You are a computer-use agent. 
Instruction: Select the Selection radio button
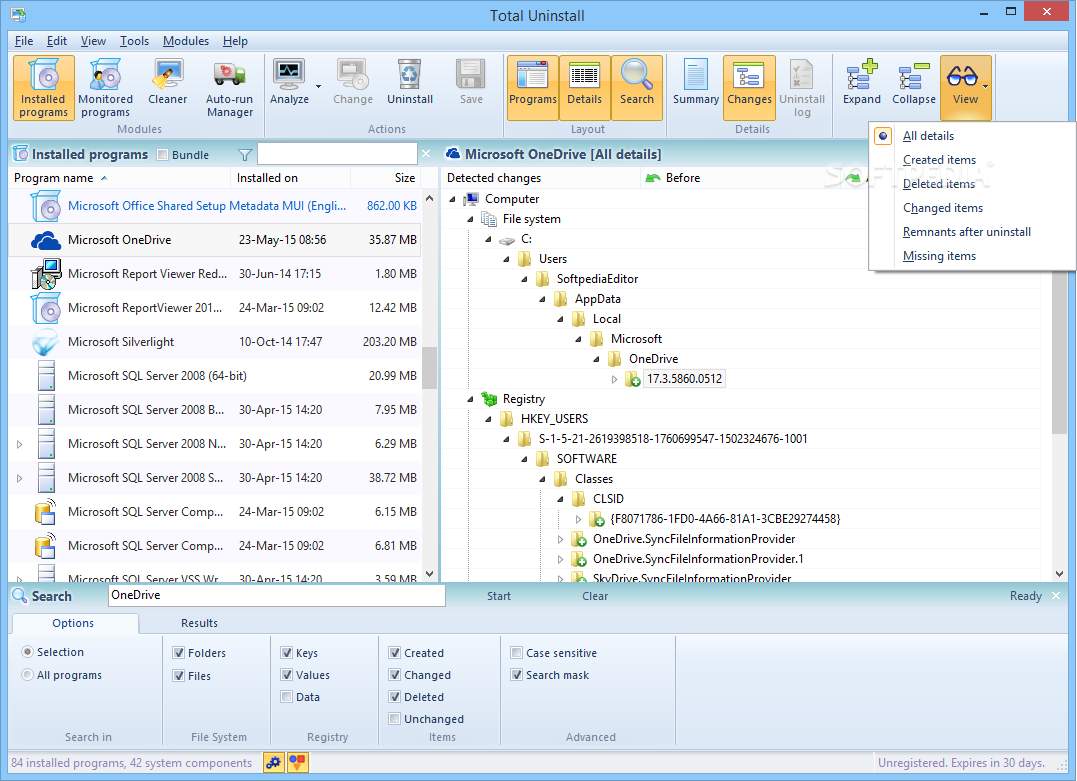point(27,652)
